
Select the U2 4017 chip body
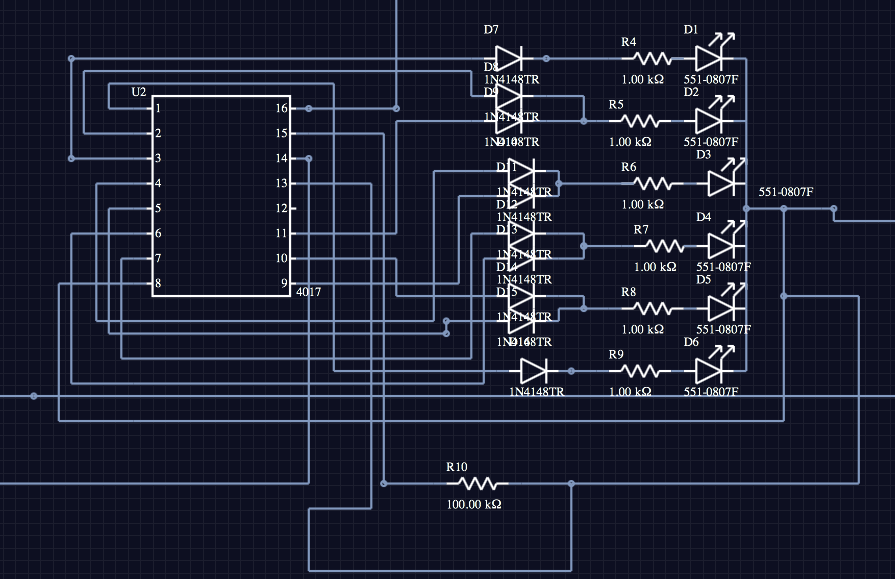[221, 196]
